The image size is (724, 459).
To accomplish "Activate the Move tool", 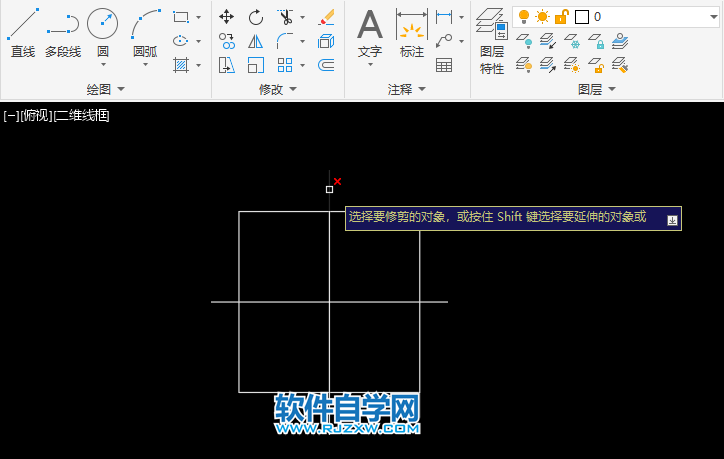I will [x=226, y=17].
